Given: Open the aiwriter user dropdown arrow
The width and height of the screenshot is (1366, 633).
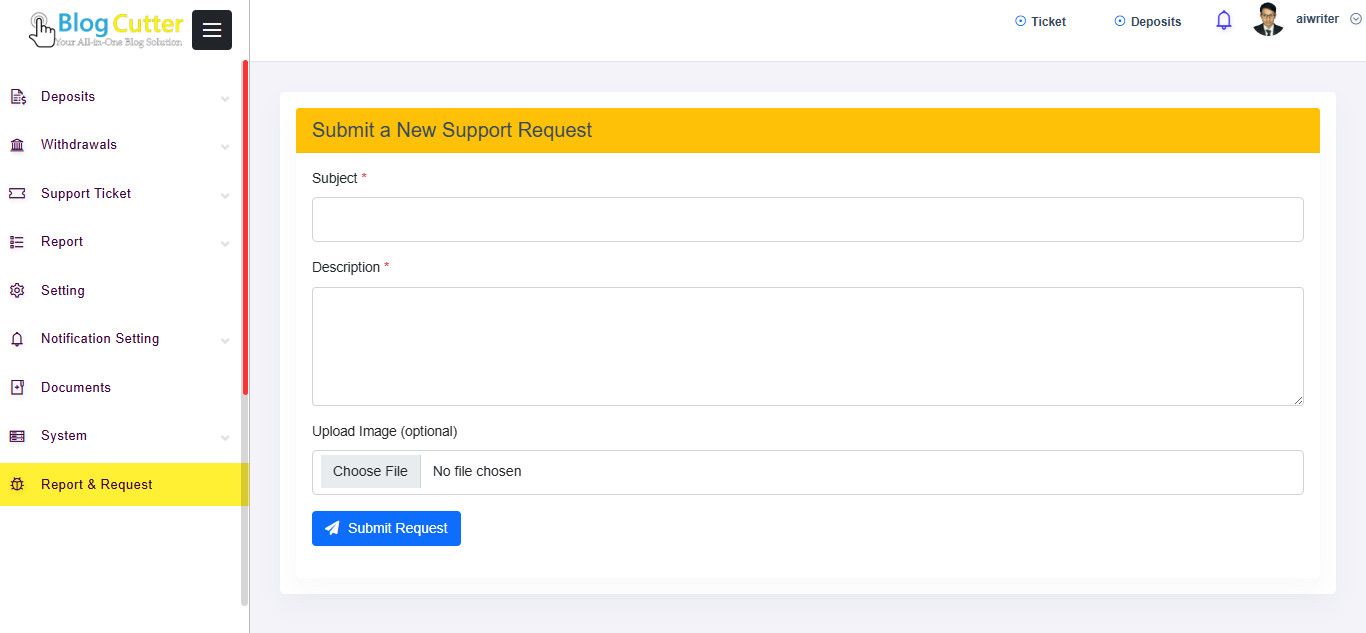Looking at the screenshot, I should pos(1356,20).
